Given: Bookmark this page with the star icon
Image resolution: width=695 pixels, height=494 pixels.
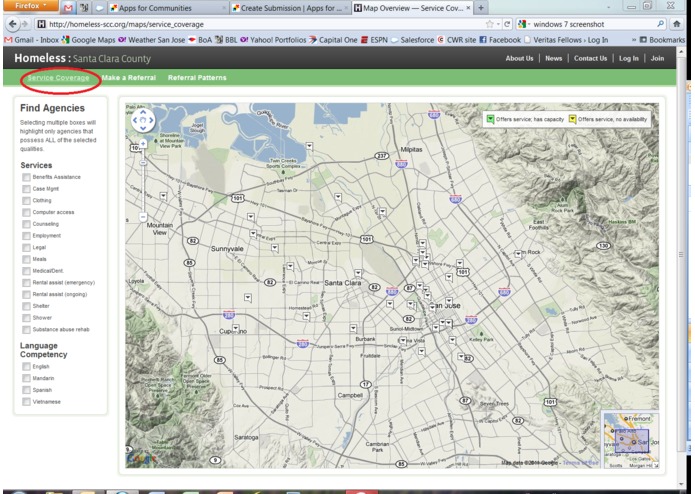Looking at the screenshot, I should pyautogui.click(x=489, y=24).
